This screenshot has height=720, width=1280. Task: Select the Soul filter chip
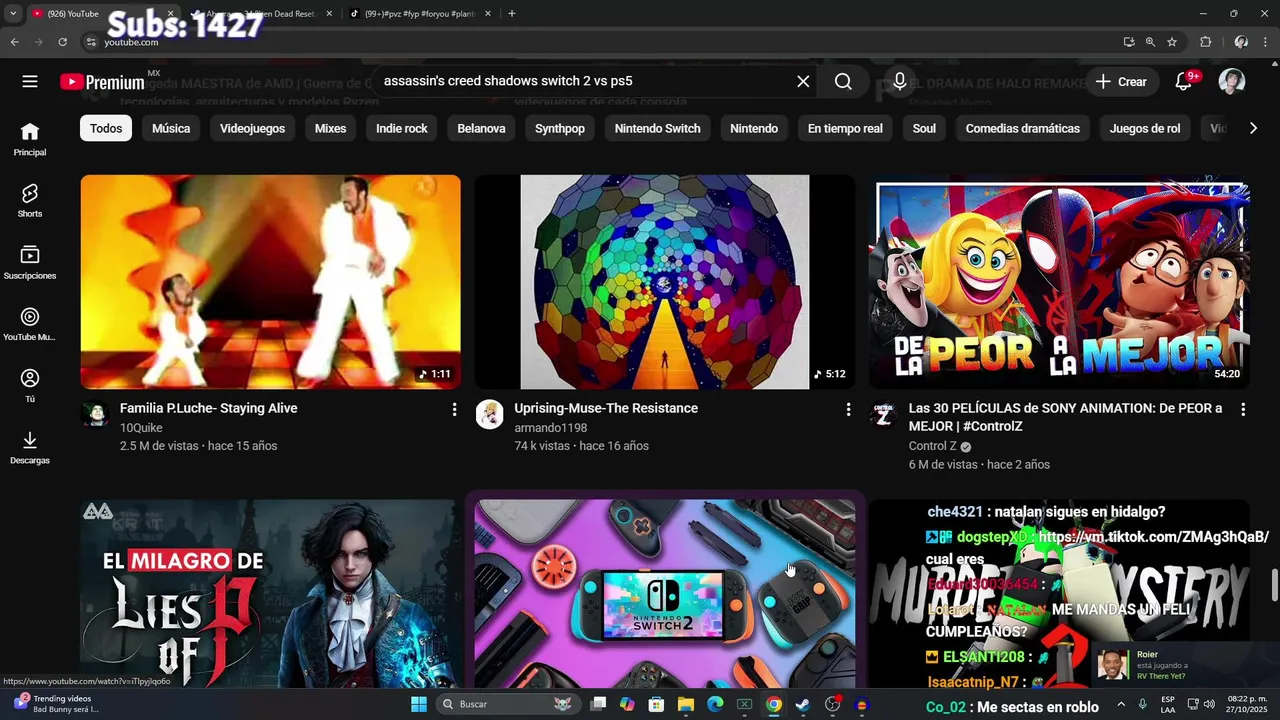(924, 128)
